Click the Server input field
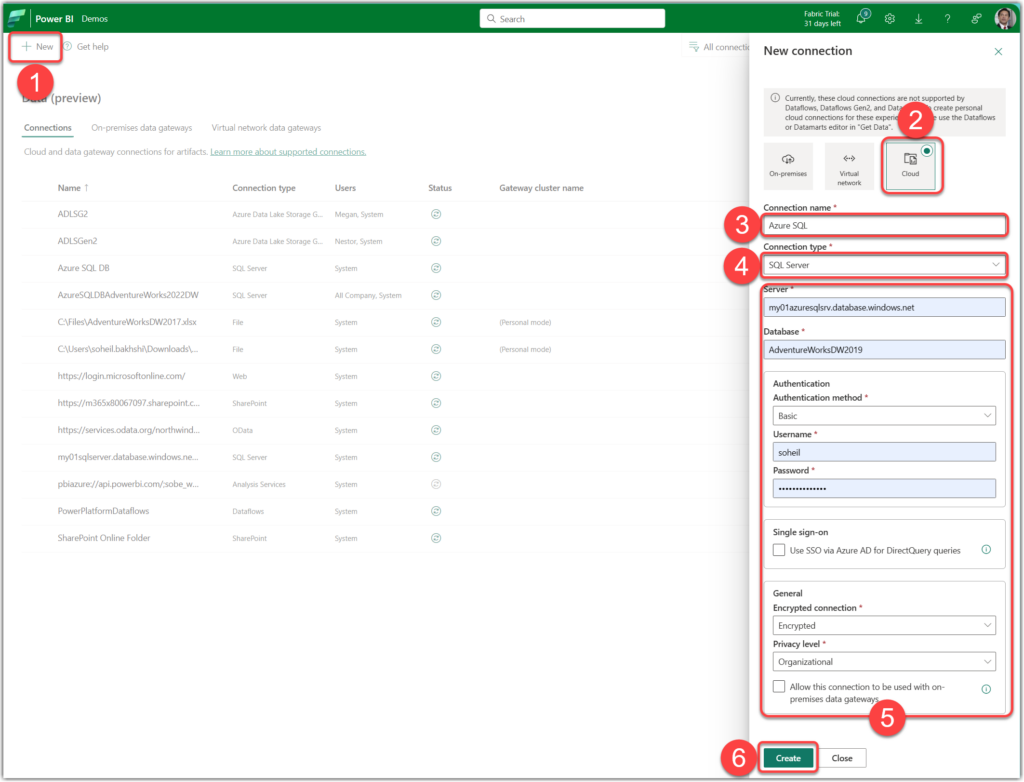 pyautogui.click(x=884, y=308)
